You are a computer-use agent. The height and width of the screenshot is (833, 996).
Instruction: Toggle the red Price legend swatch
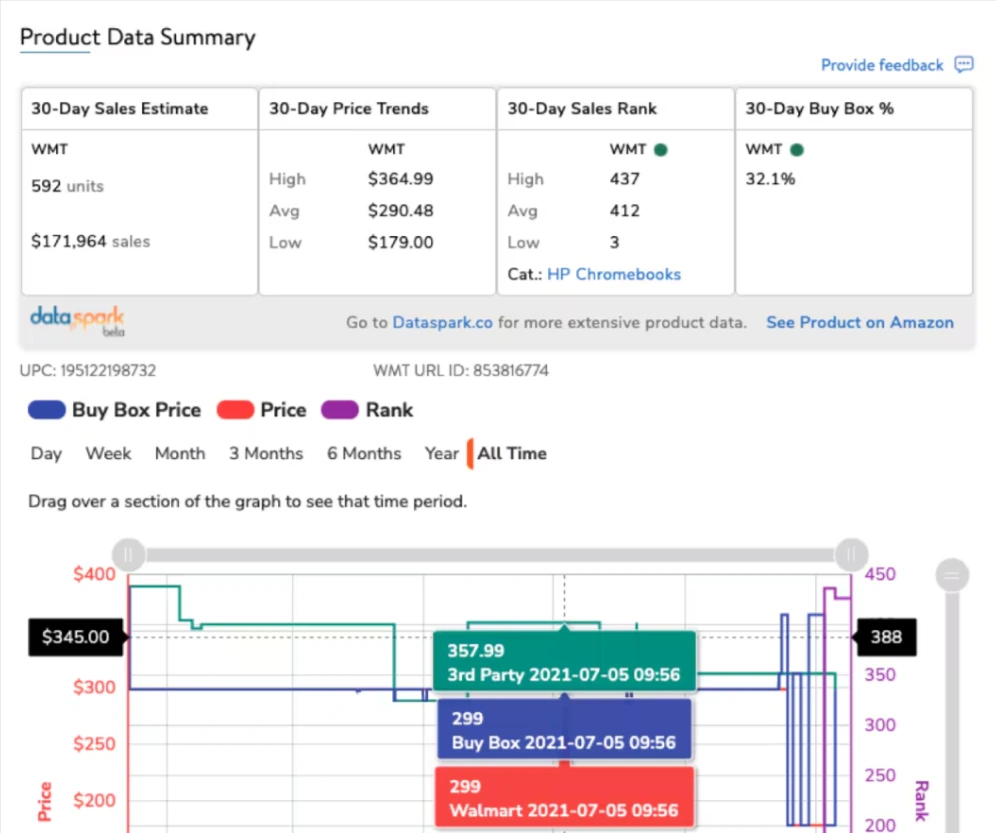(x=235, y=410)
